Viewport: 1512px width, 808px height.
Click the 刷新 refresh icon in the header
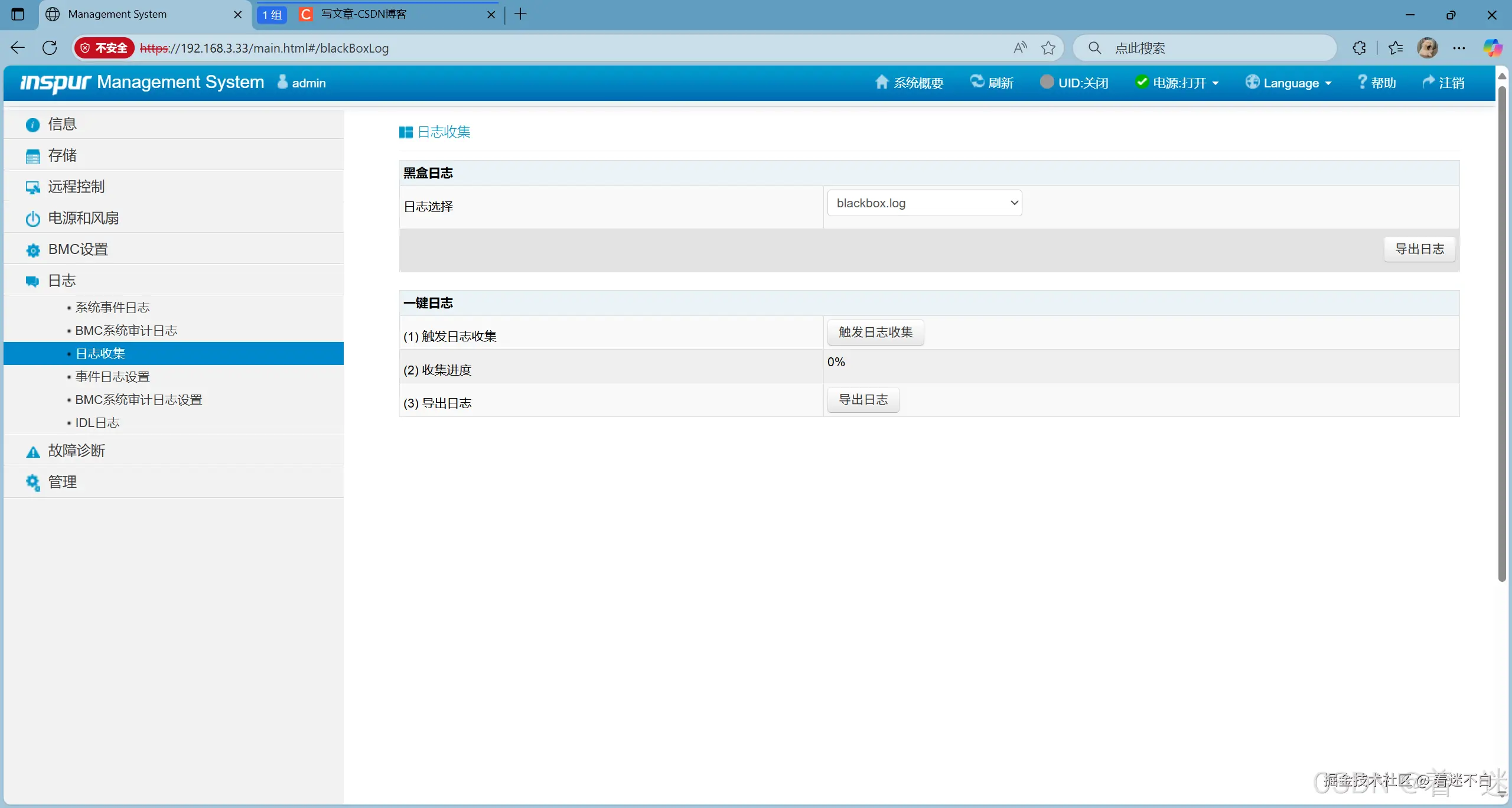(x=977, y=82)
